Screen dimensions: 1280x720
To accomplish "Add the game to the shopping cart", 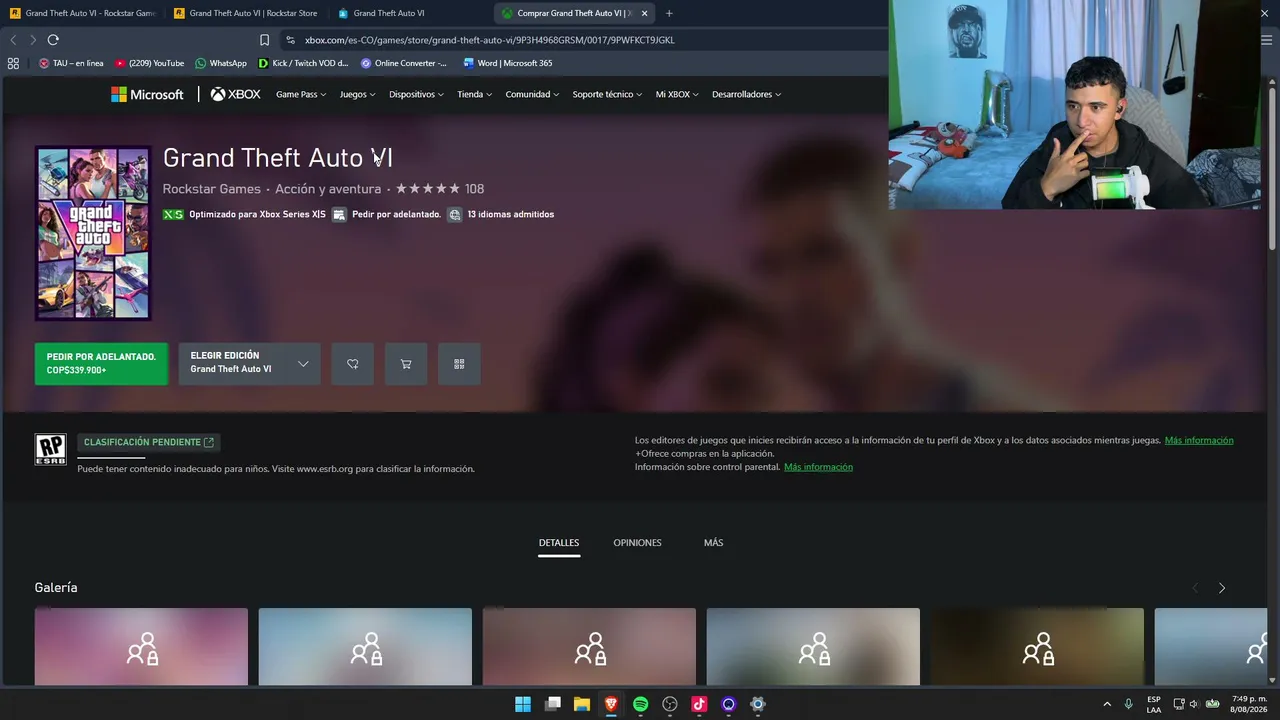I will tap(406, 364).
